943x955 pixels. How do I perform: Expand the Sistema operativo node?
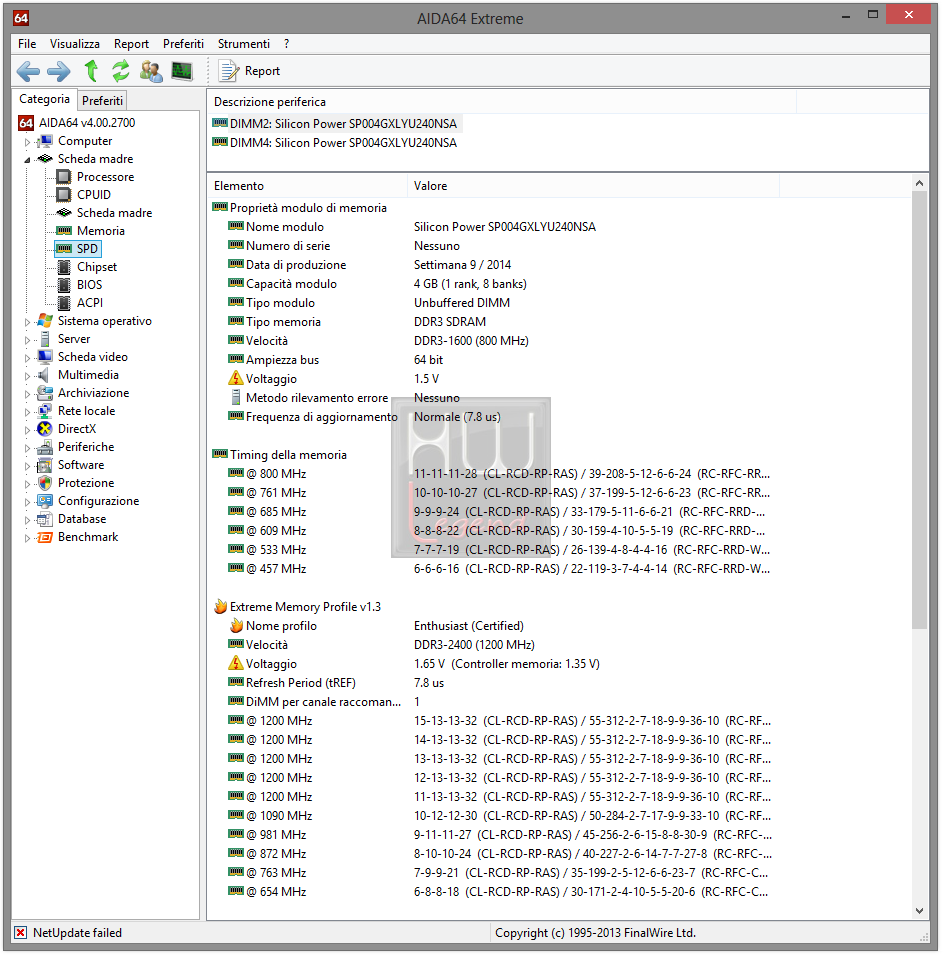pyautogui.click(x=27, y=322)
